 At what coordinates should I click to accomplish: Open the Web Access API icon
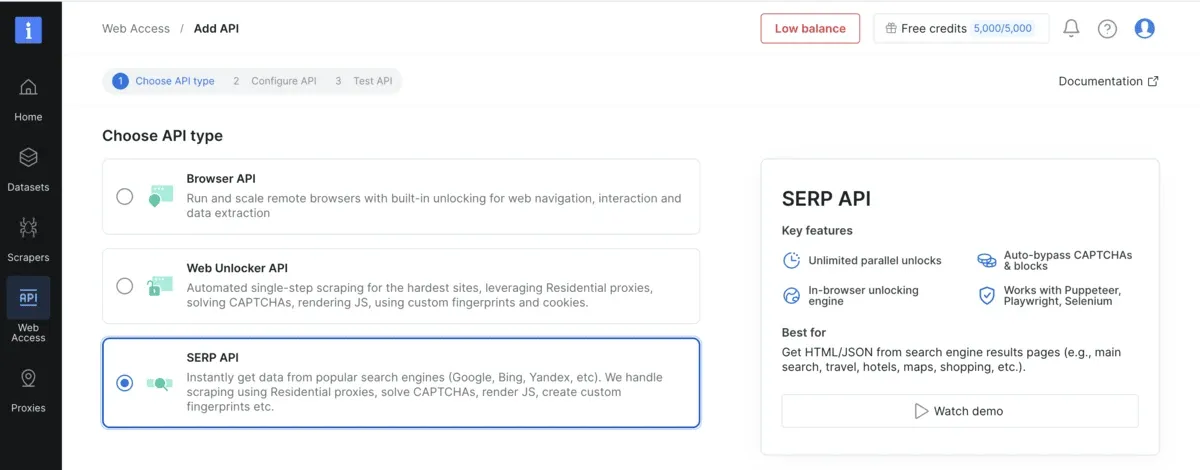(x=28, y=298)
